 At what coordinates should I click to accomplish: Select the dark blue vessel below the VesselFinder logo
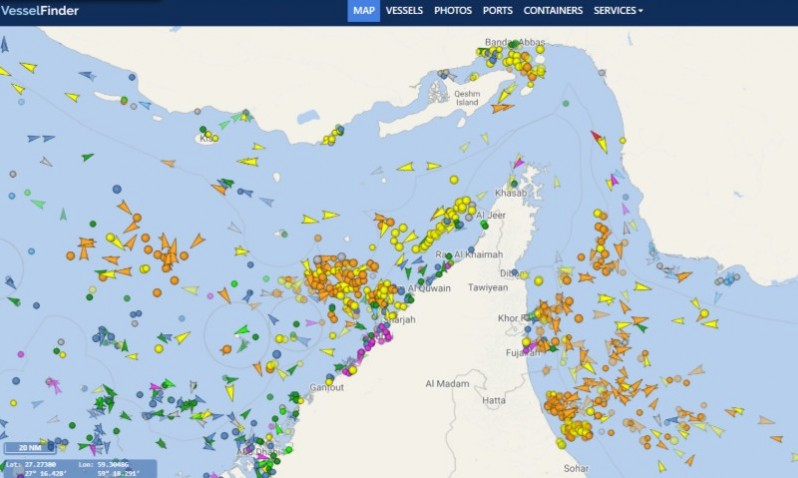point(4,44)
